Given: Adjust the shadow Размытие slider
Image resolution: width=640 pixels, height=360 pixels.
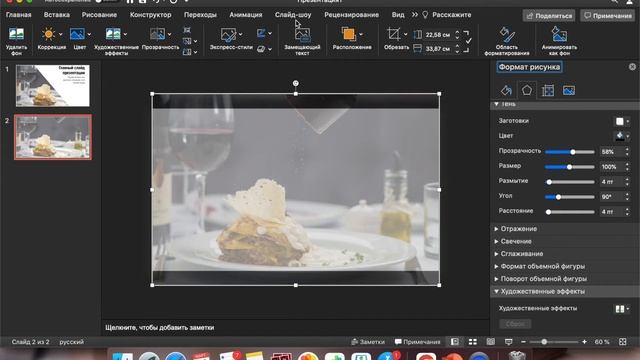Looking at the screenshot, I should [570, 182].
